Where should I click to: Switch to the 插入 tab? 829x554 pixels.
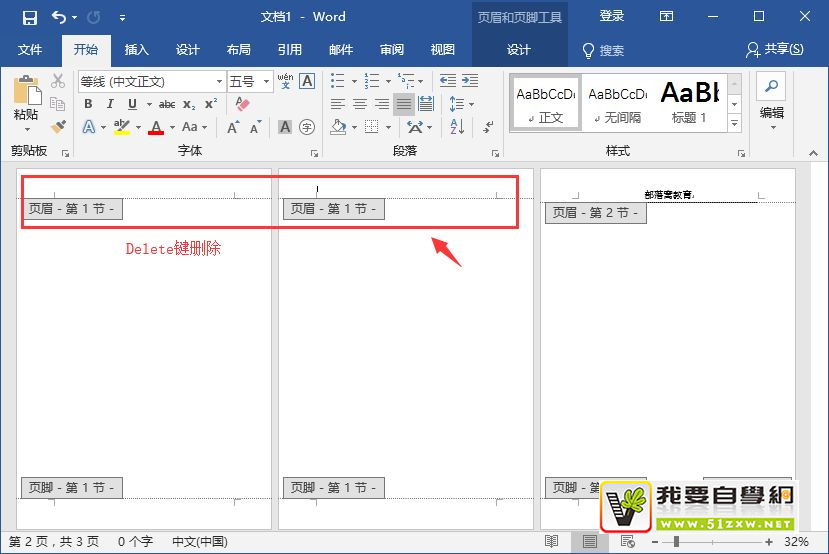pos(136,50)
